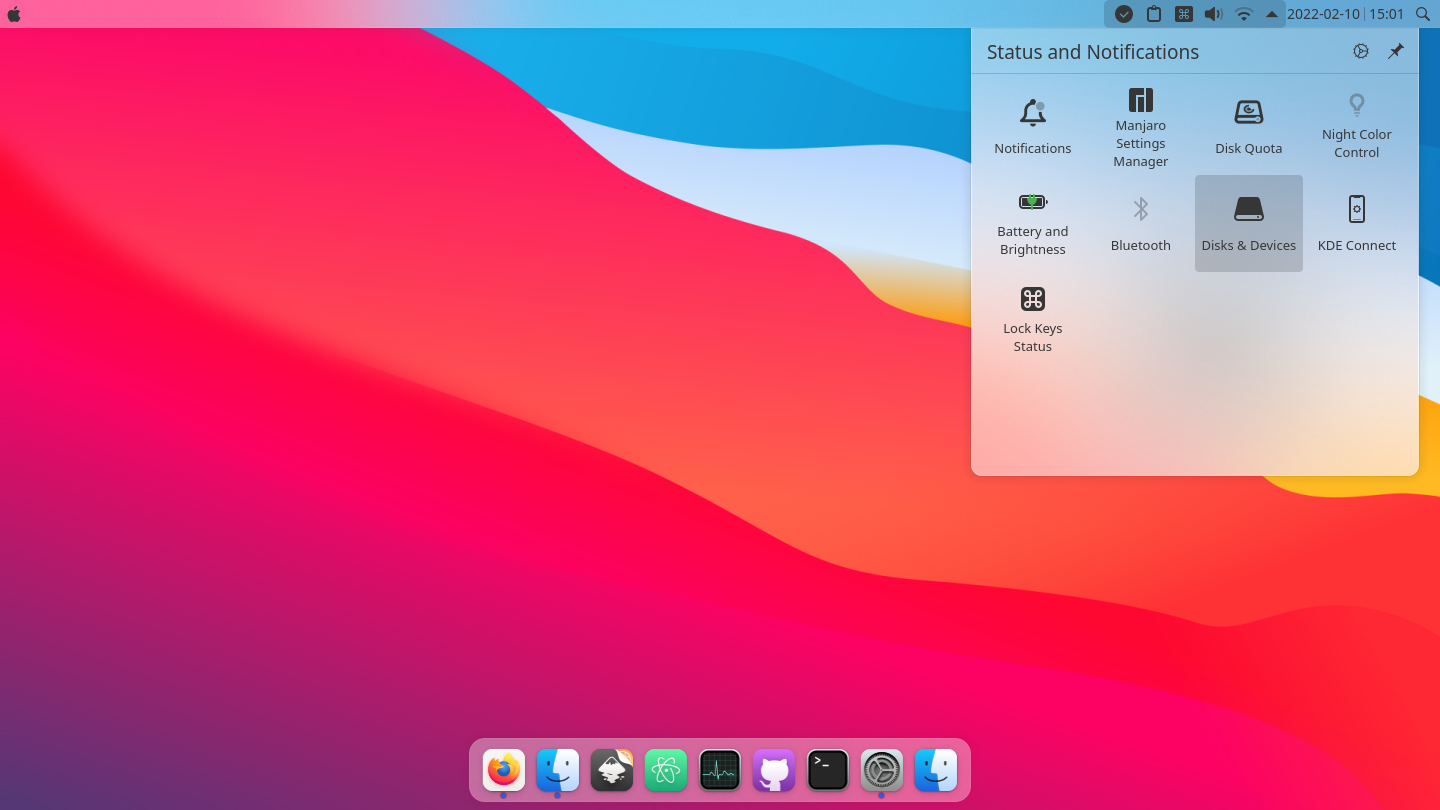The height and width of the screenshot is (810, 1440).
Task: Open the clipboard tray icon
Action: pos(1154,14)
